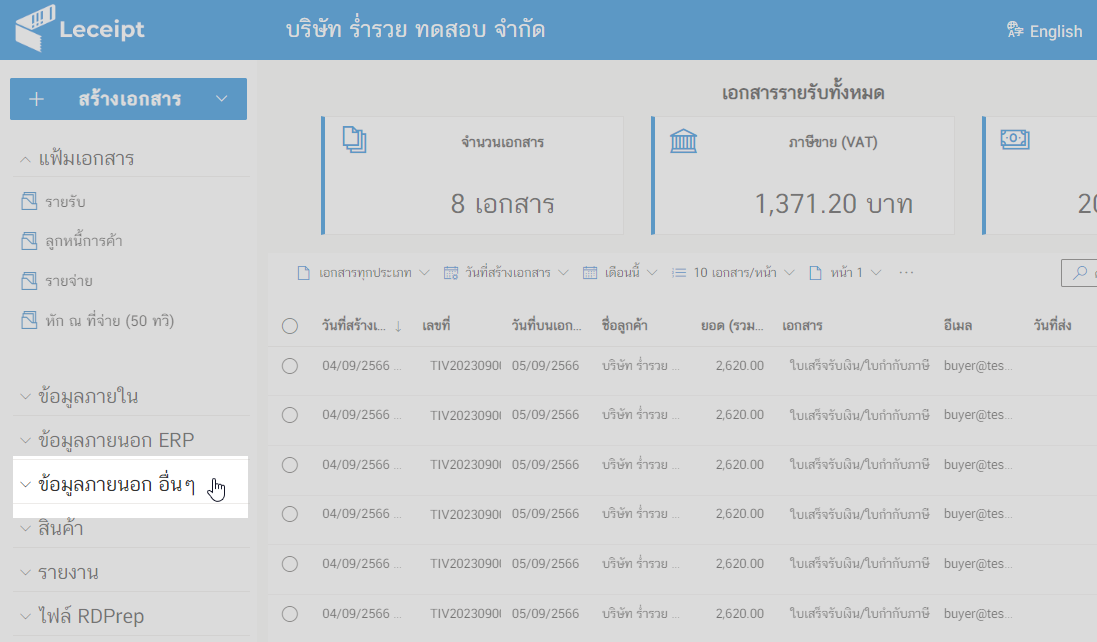
Task: Click the money icon on rightmost card
Action: pos(1015,139)
